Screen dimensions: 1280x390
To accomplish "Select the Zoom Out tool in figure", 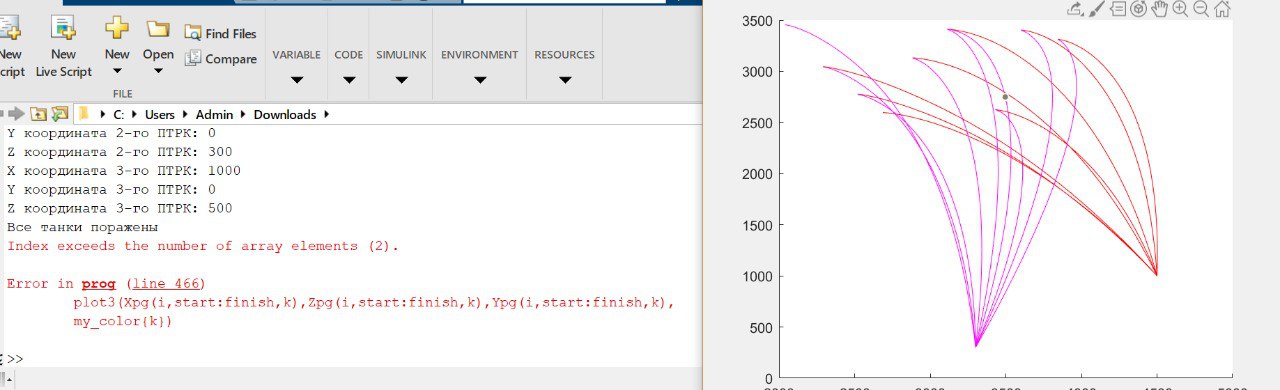I will 1202,9.
